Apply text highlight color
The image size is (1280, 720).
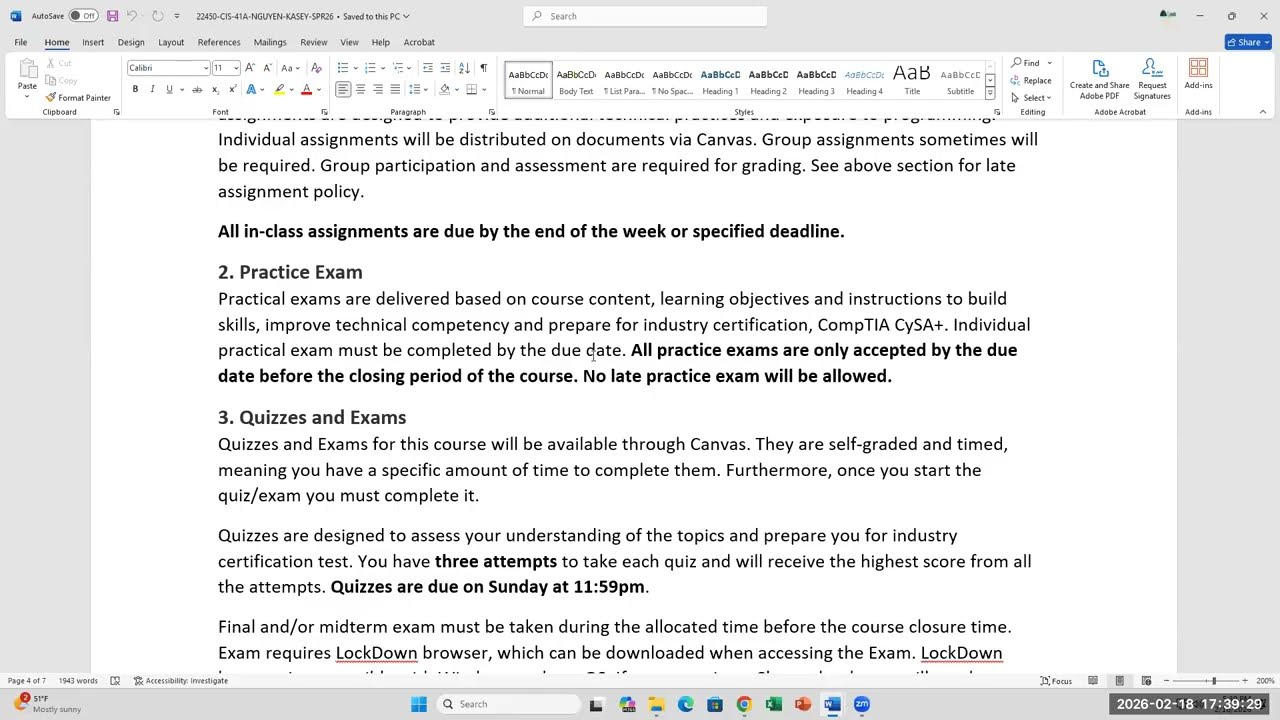coord(279,90)
